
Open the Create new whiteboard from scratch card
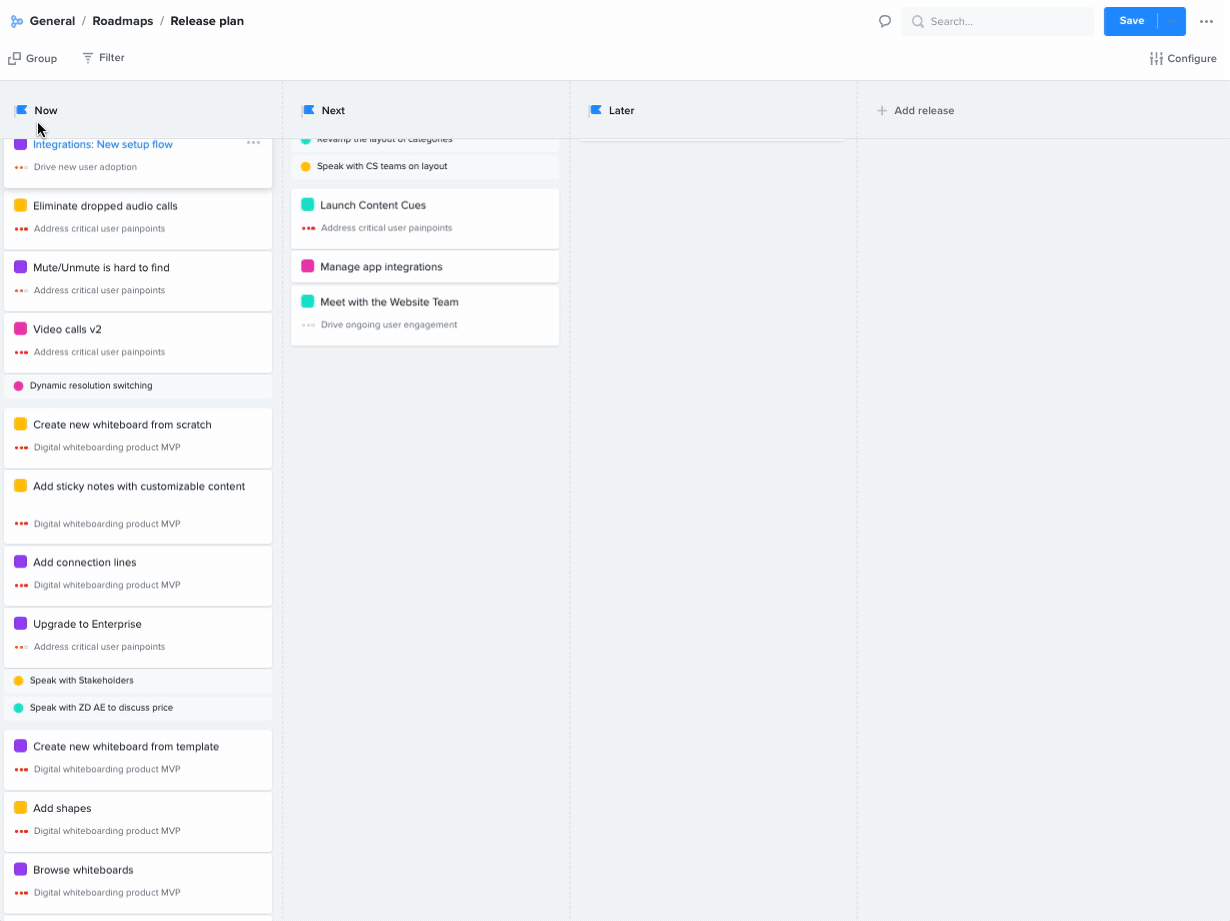138,438
